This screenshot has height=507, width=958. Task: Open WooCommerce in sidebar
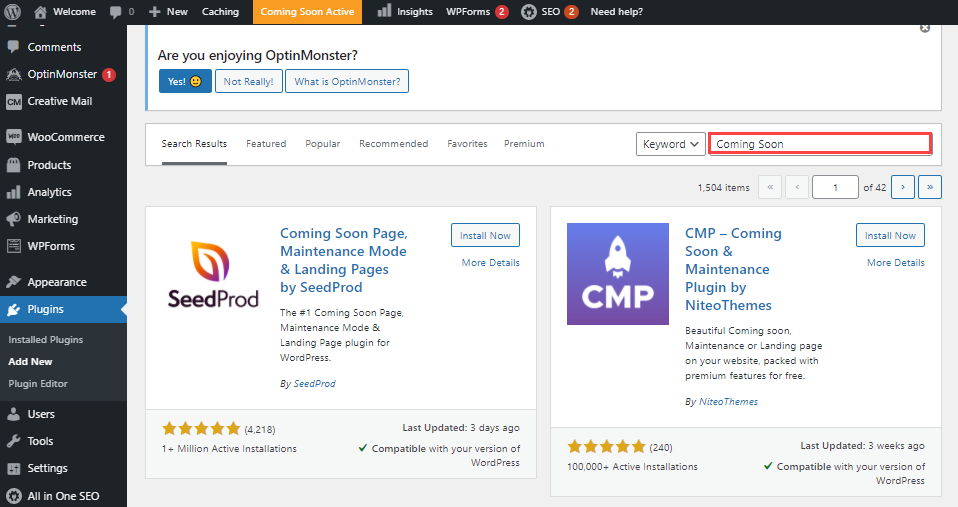point(64,137)
